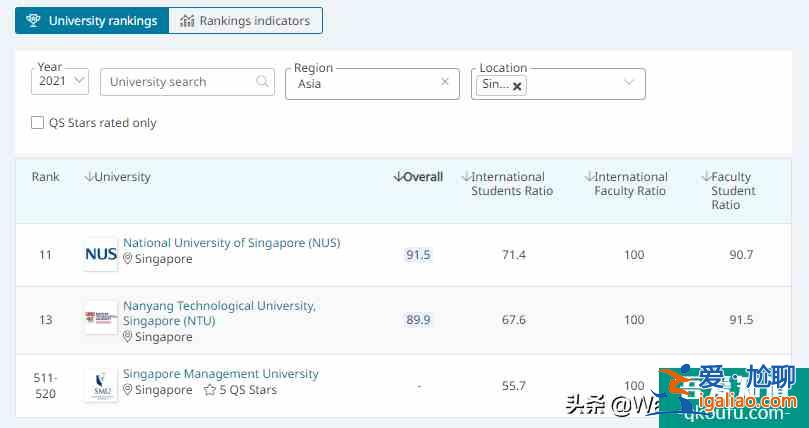This screenshot has width=809, height=428.
Task: Click the NUS university logo
Action: [101, 254]
